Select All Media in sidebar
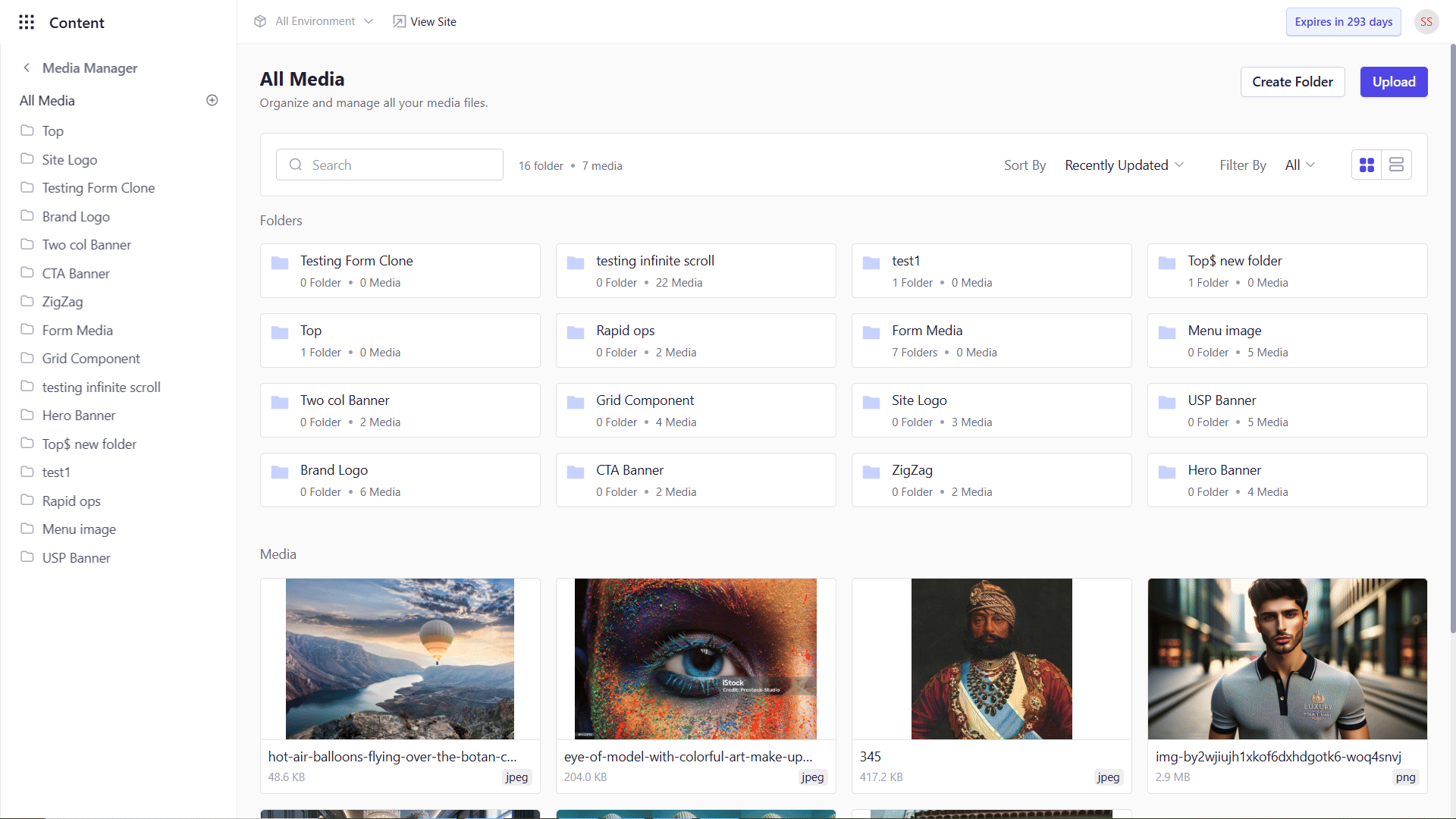 (x=47, y=101)
